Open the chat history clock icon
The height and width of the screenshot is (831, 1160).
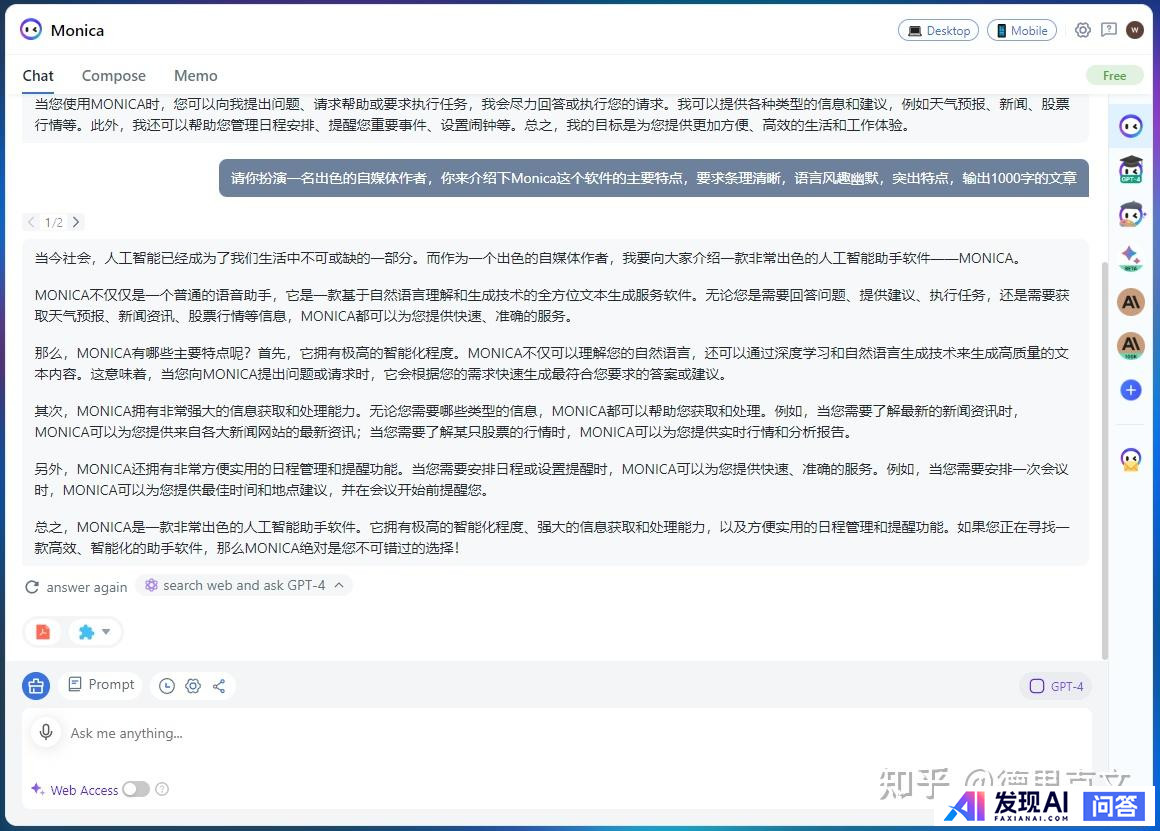[x=167, y=686]
